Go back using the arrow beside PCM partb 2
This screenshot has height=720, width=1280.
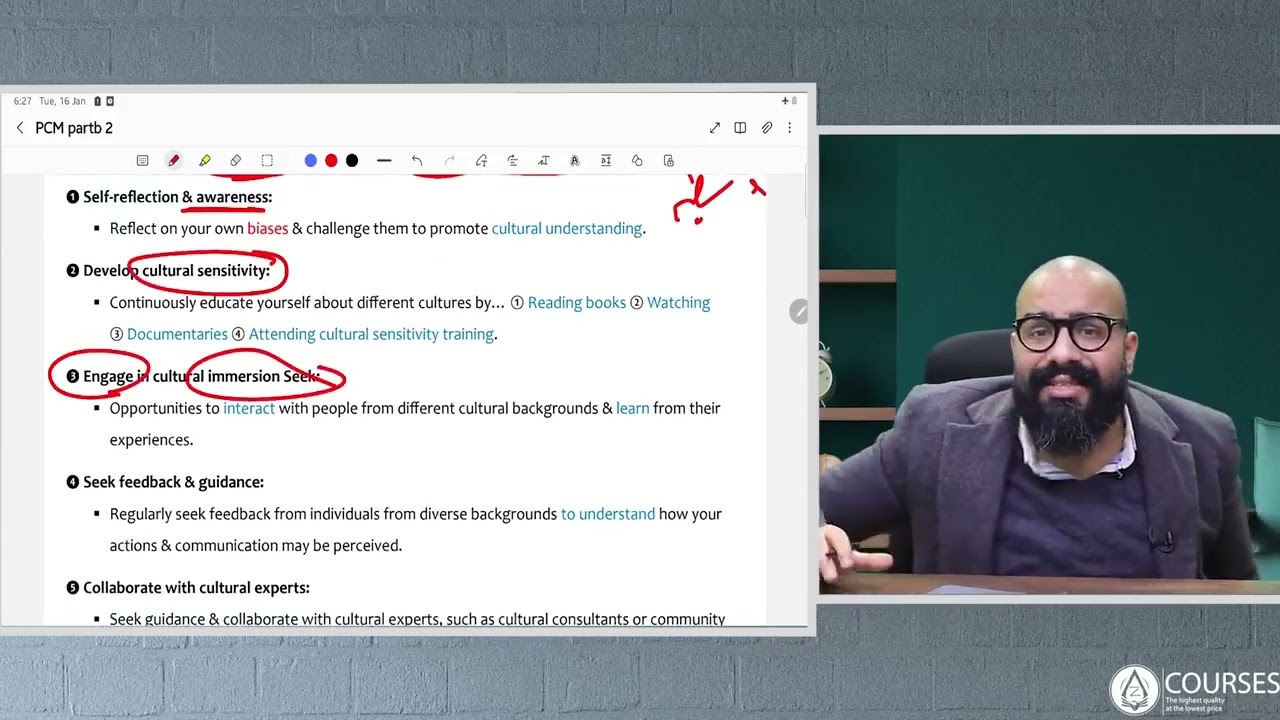(20, 128)
